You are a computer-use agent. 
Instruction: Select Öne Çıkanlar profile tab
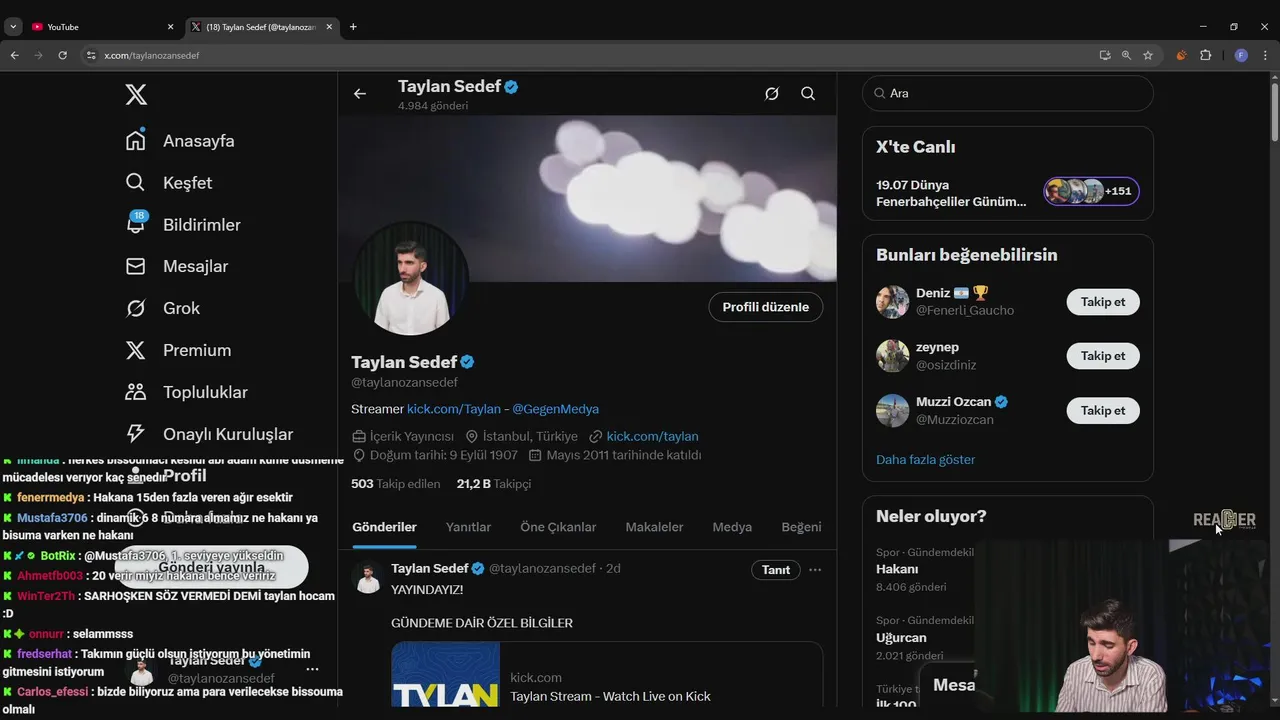point(558,527)
